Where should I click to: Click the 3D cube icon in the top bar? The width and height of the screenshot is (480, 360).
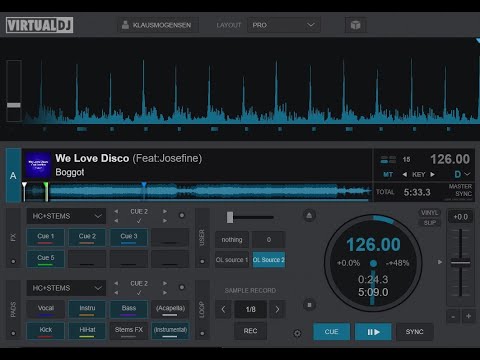tap(355, 25)
